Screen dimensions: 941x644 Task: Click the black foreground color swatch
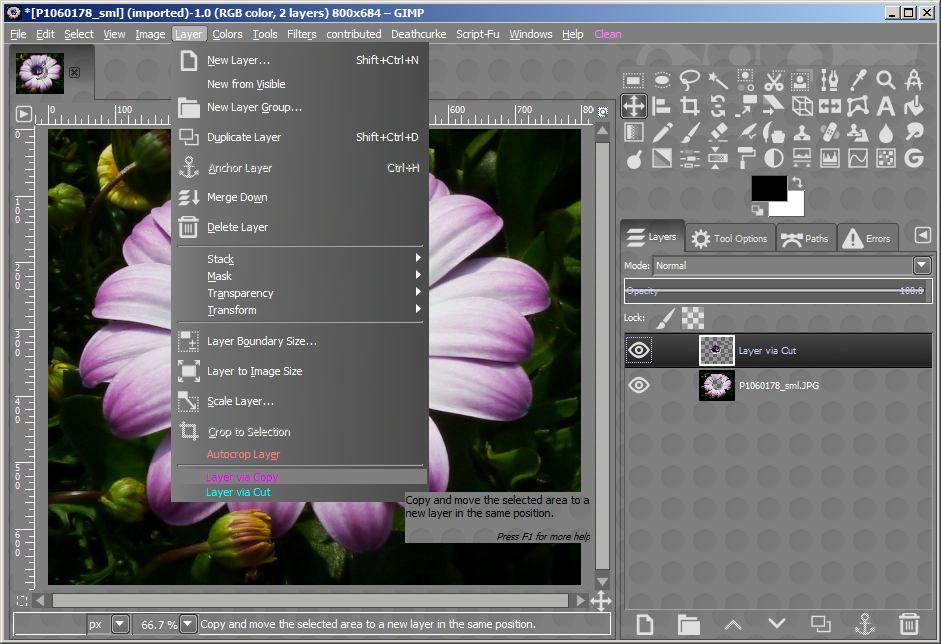pyautogui.click(x=767, y=189)
